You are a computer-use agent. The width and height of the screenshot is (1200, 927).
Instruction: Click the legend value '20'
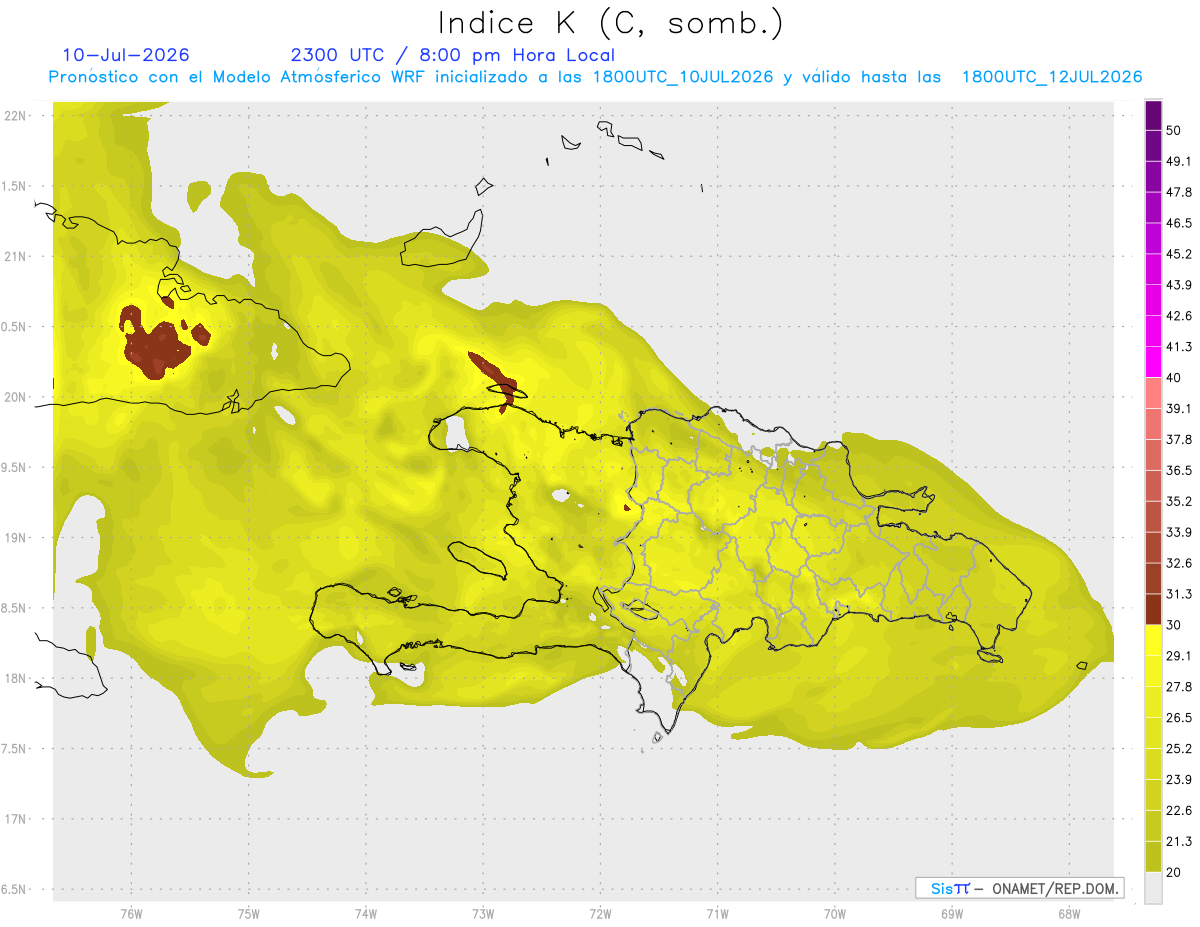point(1175,872)
